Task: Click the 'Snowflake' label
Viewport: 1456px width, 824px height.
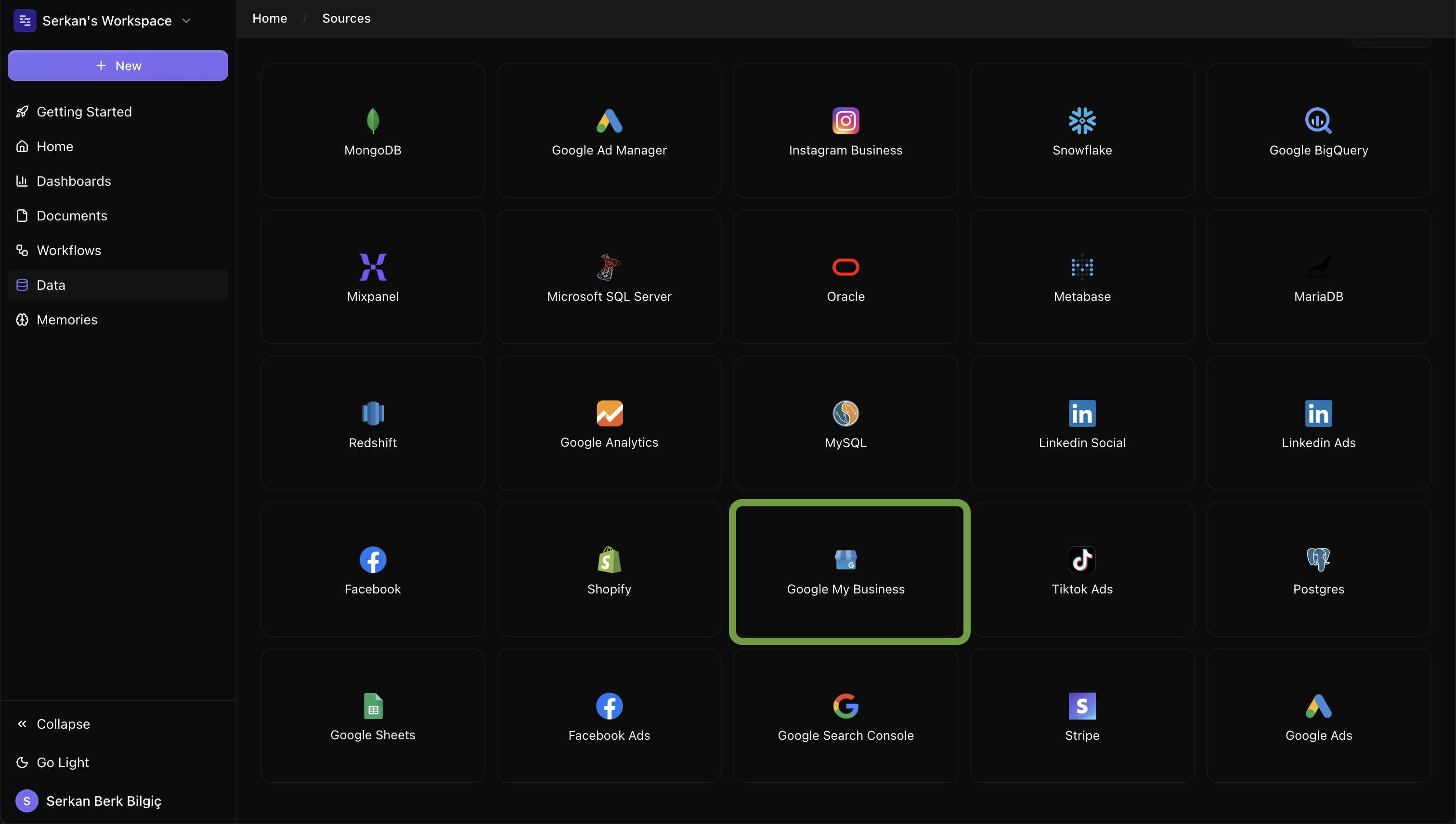Action: [x=1082, y=150]
